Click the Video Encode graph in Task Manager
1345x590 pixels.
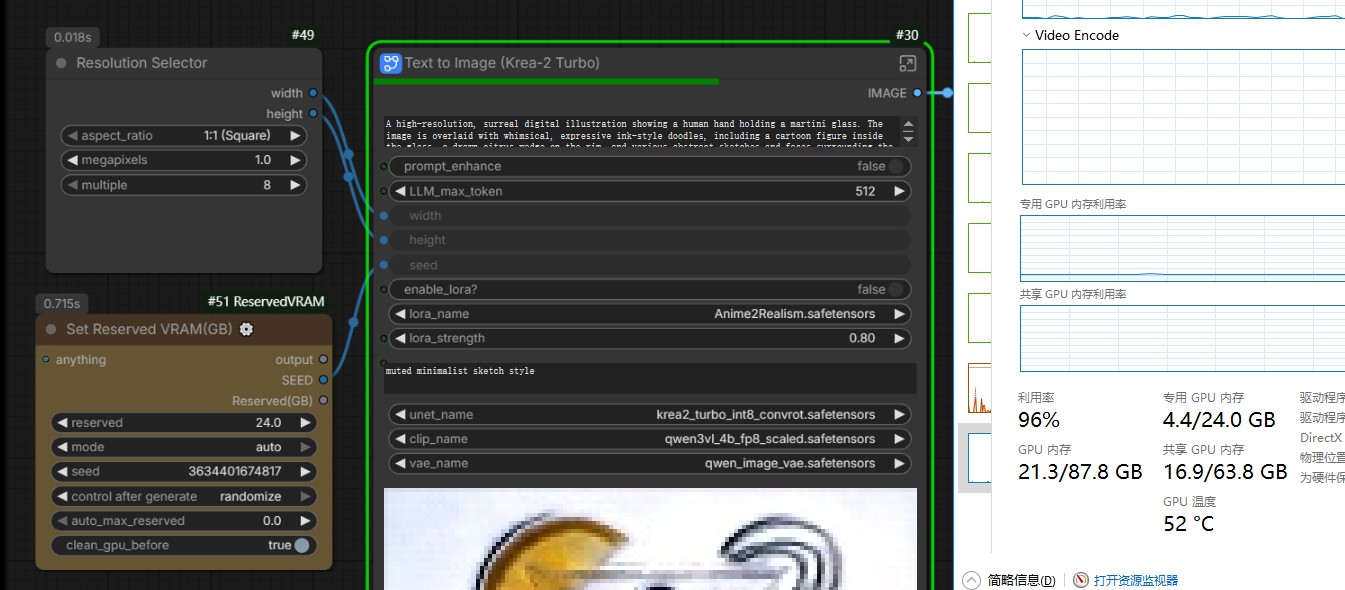point(1183,117)
